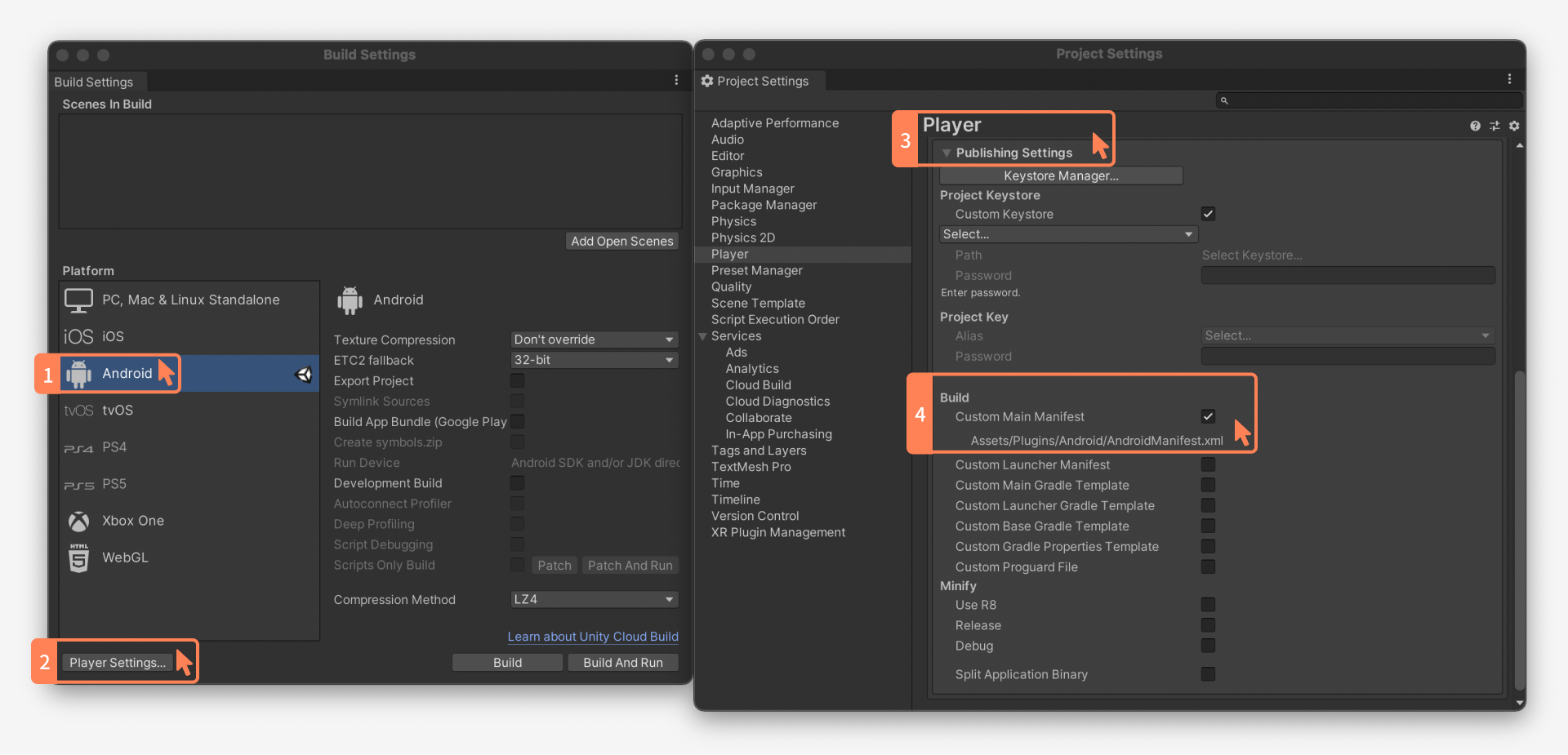Enable Split Application Binary checkbox
The width and height of the screenshot is (1568, 755).
(1209, 674)
